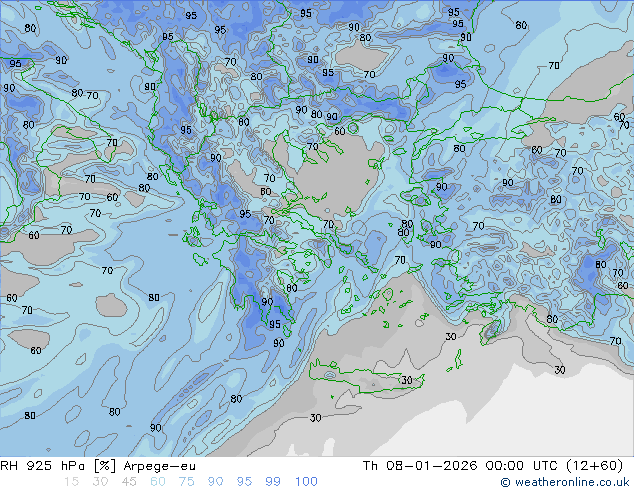The image size is (634, 490).
Task: Click legend value 60 in bottom color scale
Action: 158,482
